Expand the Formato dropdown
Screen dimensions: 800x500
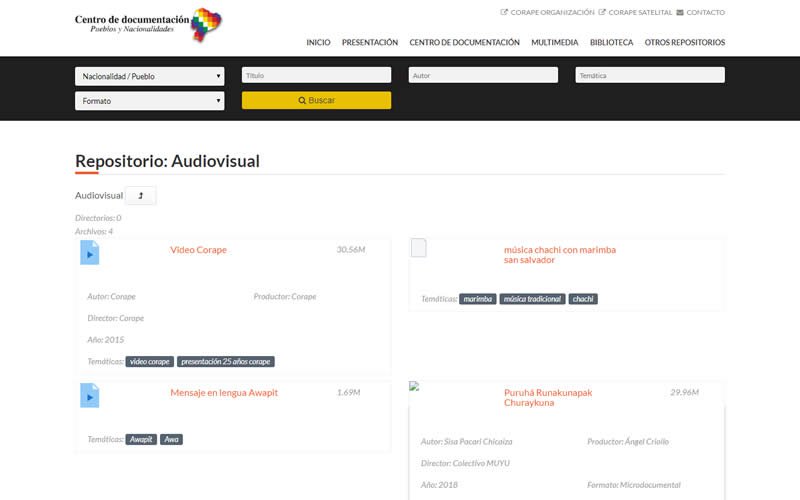[x=149, y=101]
